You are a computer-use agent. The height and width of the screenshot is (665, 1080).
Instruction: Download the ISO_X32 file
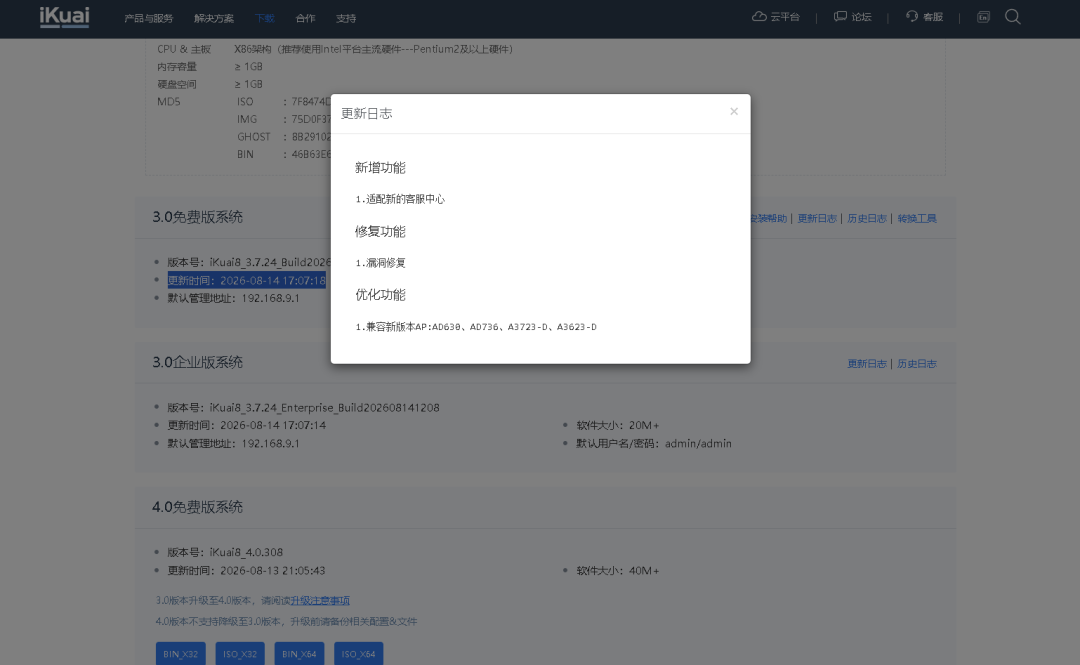pos(240,654)
